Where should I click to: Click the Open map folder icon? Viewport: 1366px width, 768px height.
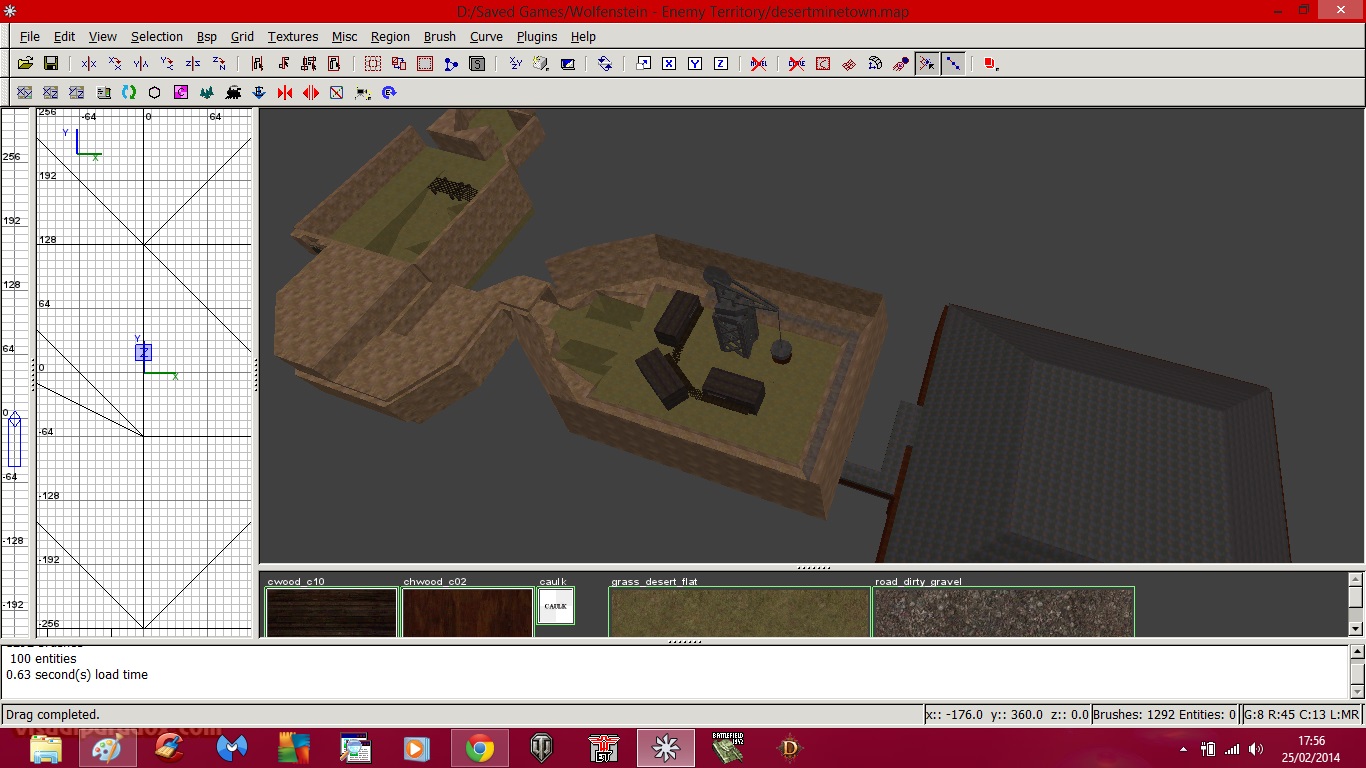[25, 63]
